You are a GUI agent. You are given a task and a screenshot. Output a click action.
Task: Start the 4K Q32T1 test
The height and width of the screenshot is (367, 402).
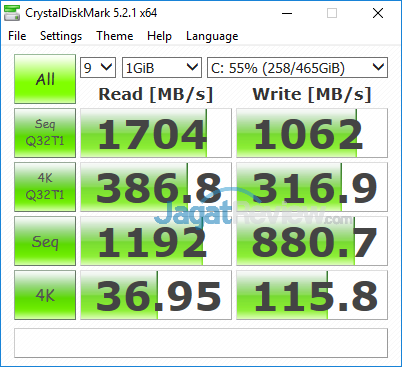[45, 187]
